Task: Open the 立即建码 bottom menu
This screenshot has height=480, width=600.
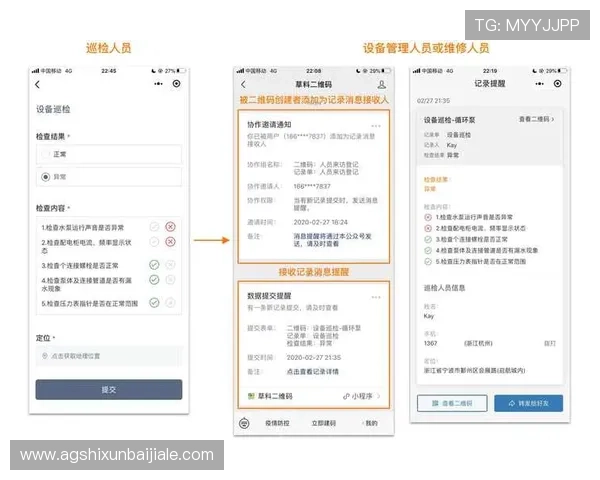Action: tap(324, 423)
